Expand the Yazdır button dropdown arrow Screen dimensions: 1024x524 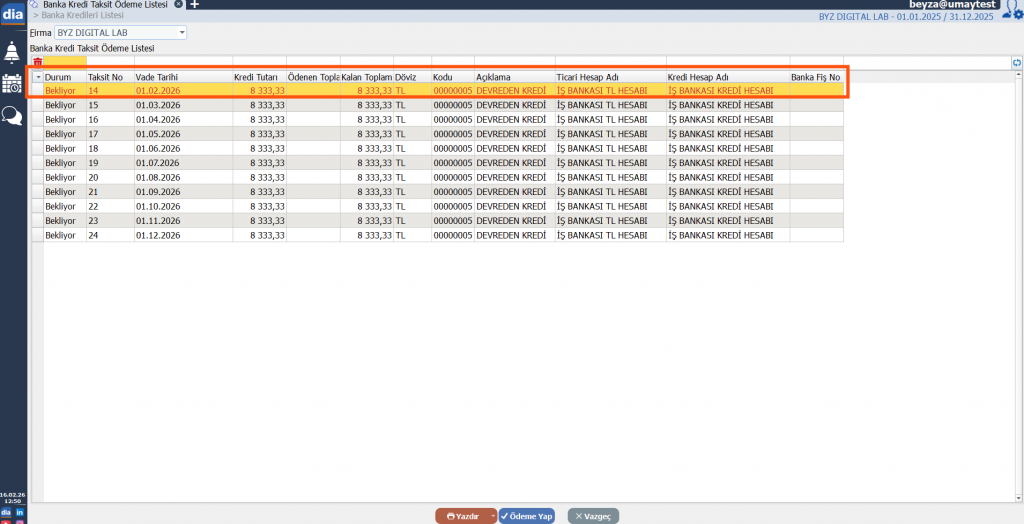click(x=492, y=516)
